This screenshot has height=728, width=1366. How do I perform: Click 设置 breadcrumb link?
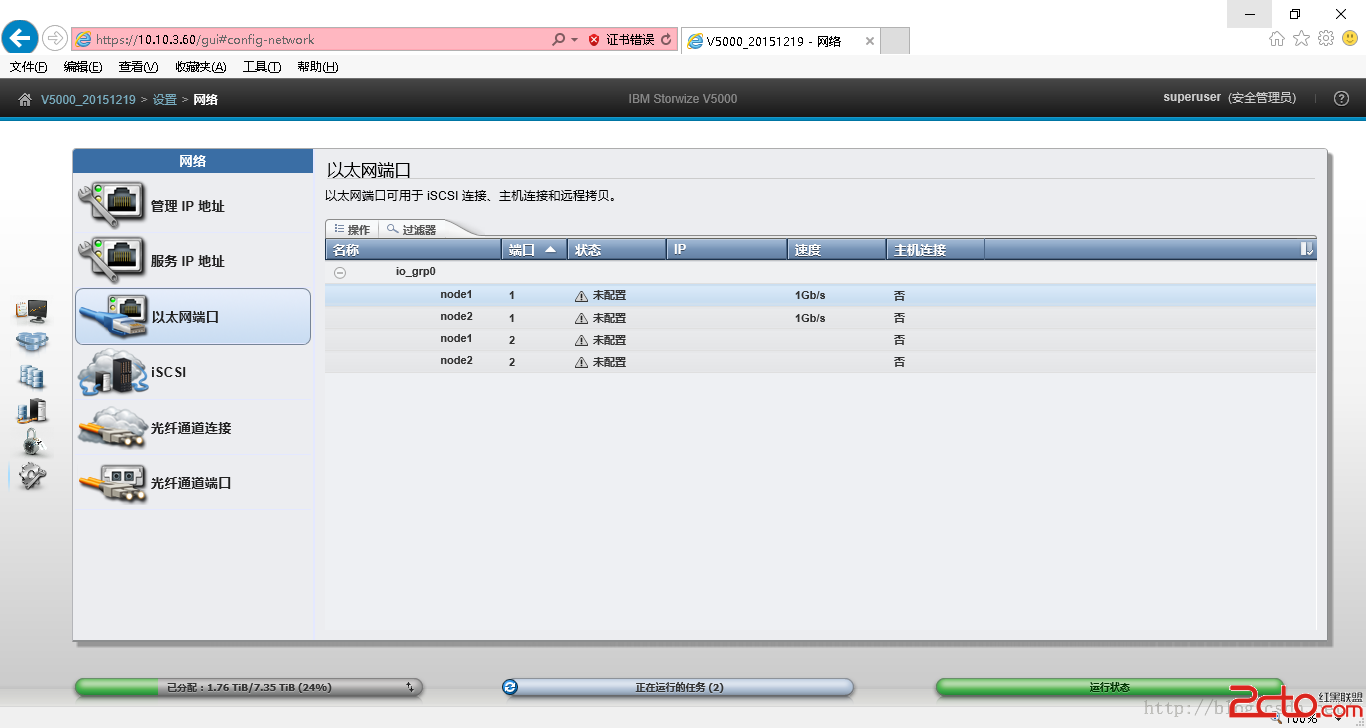[164, 99]
